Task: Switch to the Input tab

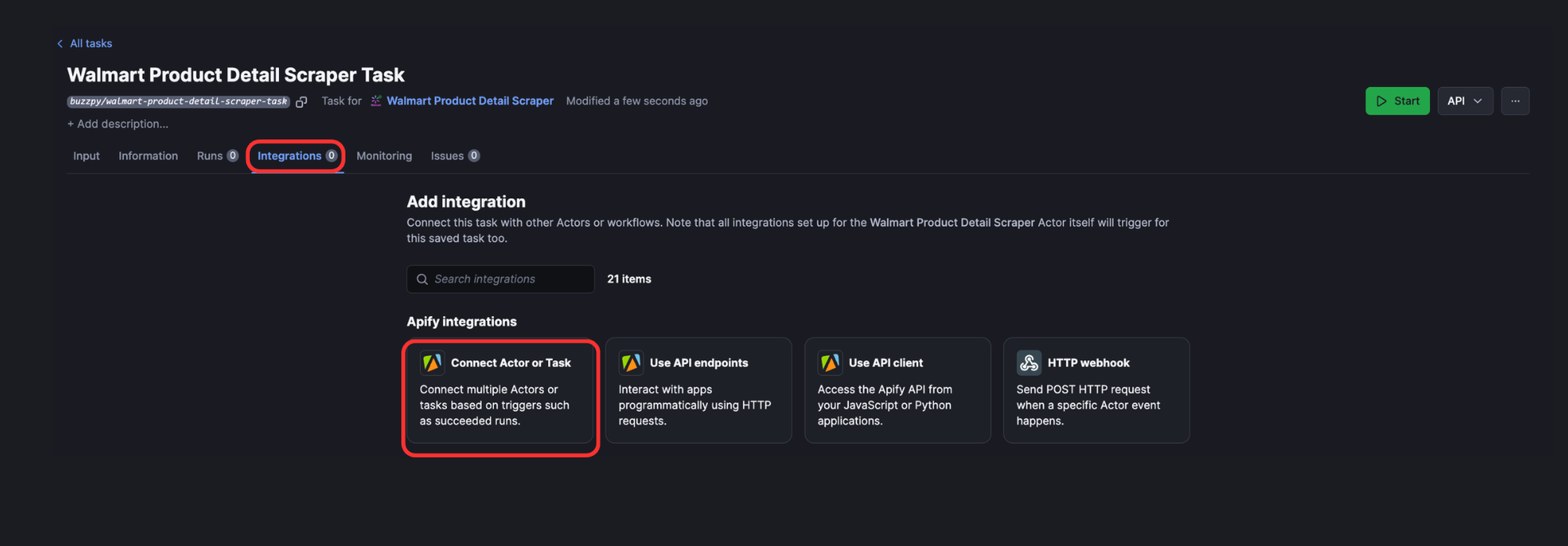Action: (x=86, y=156)
